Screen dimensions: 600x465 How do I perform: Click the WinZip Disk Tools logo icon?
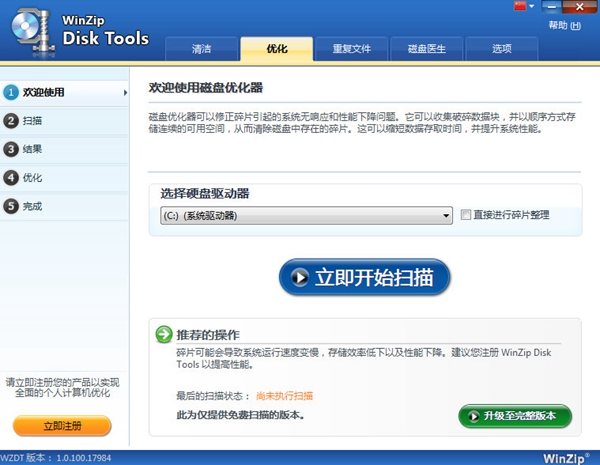coord(33,31)
